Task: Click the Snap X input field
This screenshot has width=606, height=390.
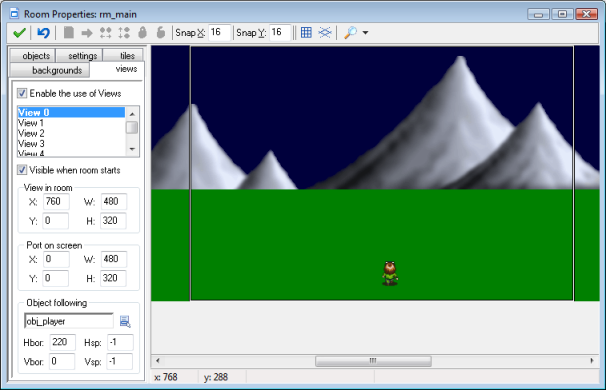Action: (220, 32)
